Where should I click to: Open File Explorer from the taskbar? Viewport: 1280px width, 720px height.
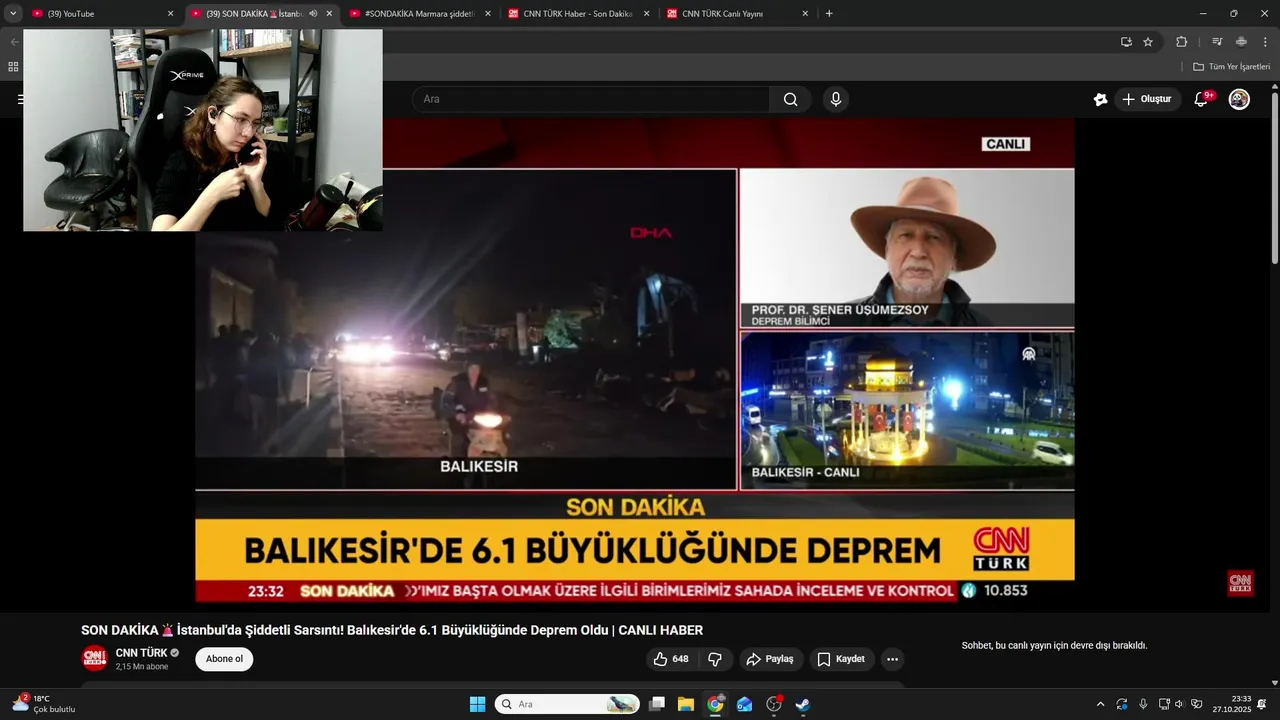point(686,704)
